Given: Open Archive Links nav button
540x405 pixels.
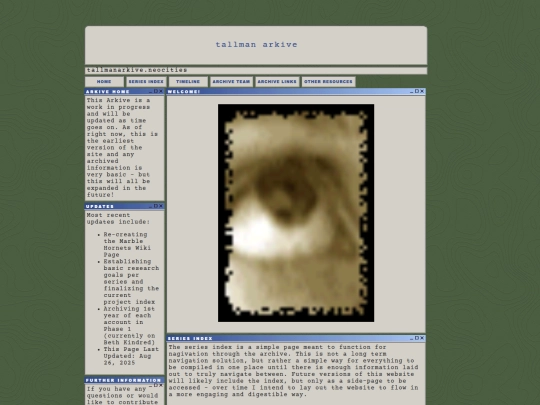Looking at the screenshot, I should coord(277,82).
